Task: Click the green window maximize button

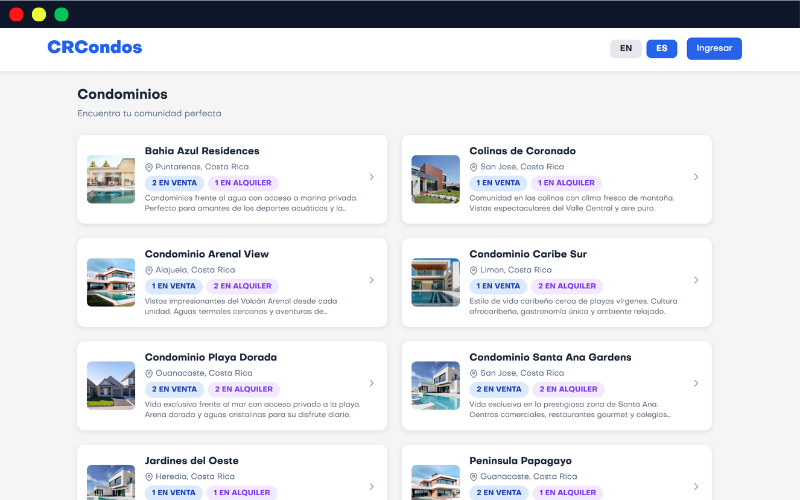Action: tap(61, 14)
